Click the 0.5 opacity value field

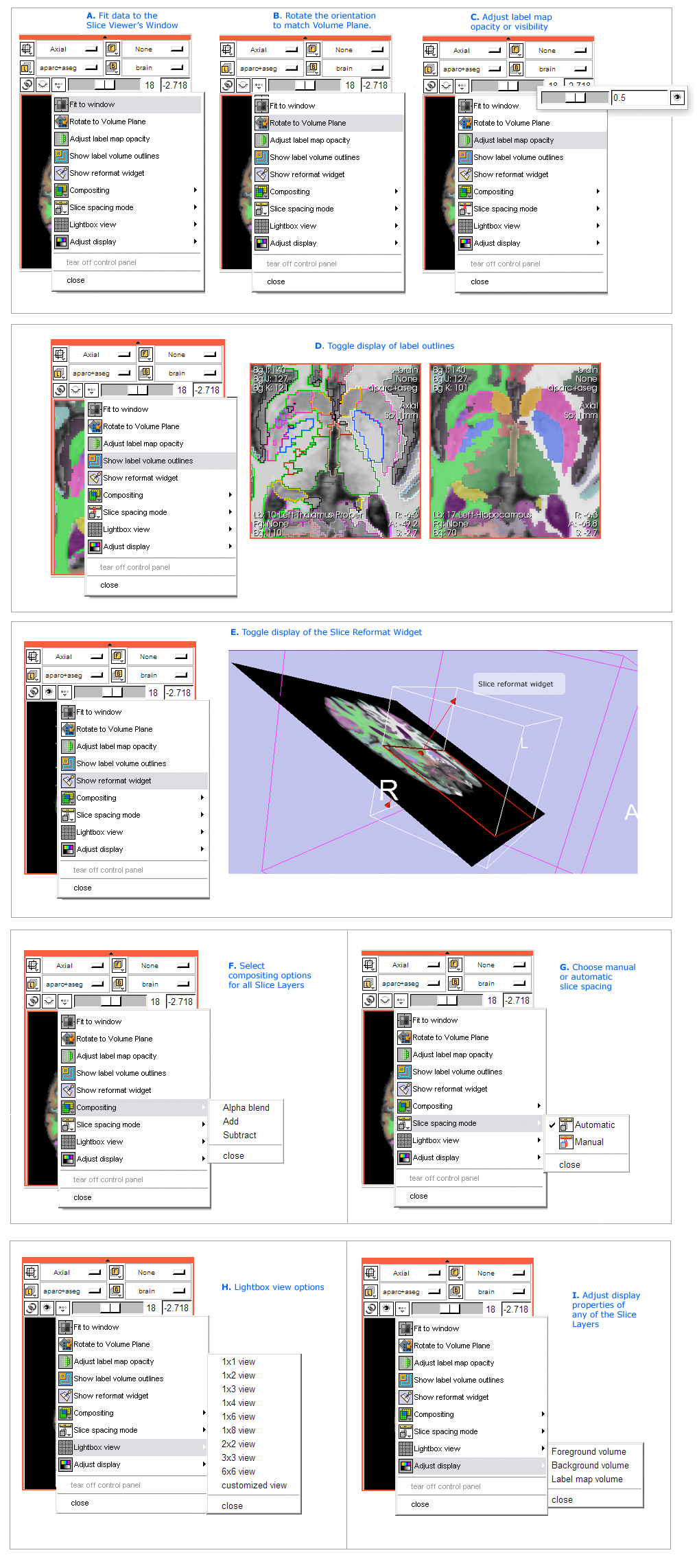[638, 97]
